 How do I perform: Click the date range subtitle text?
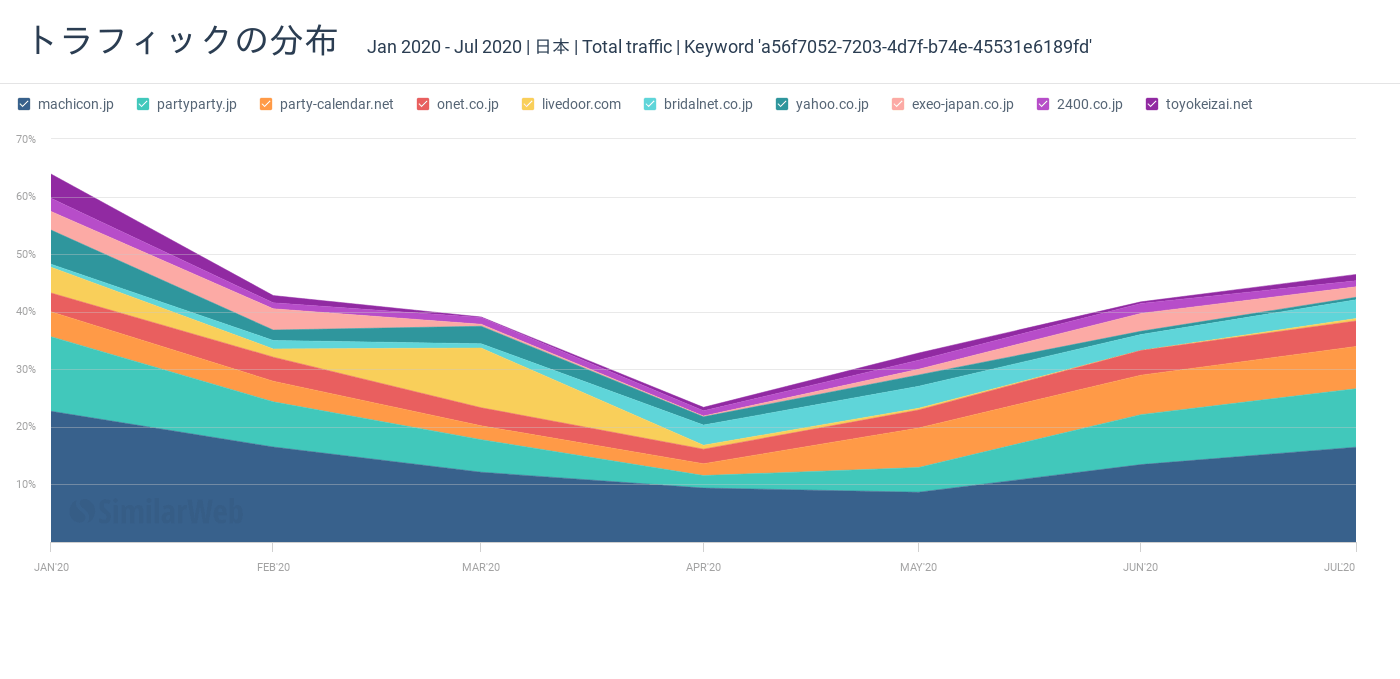click(444, 47)
